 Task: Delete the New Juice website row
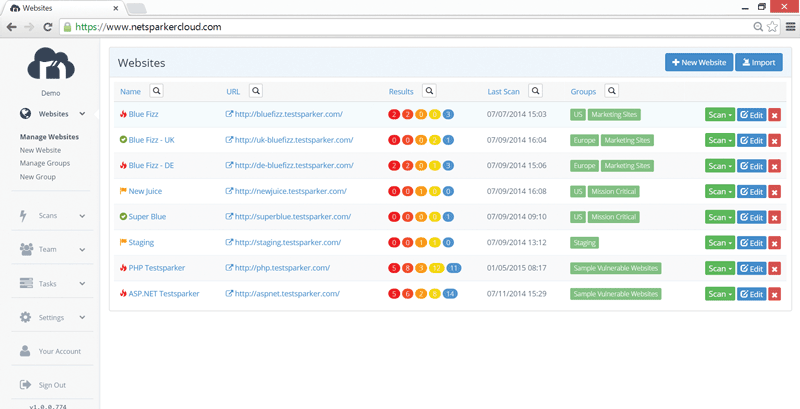(x=774, y=192)
